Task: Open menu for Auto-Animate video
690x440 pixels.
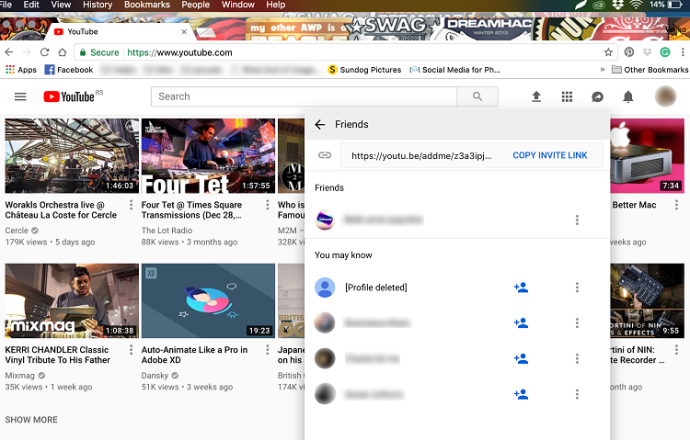Action: click(x=267, y=350)
